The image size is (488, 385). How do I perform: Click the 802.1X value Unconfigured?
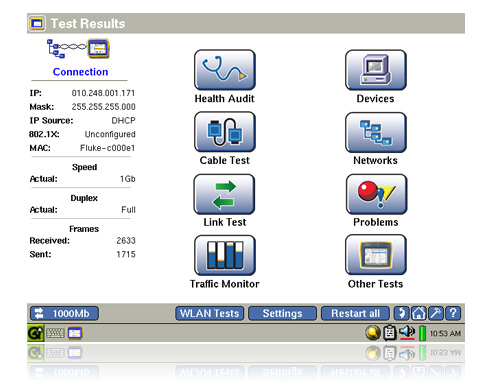(110, 134)
